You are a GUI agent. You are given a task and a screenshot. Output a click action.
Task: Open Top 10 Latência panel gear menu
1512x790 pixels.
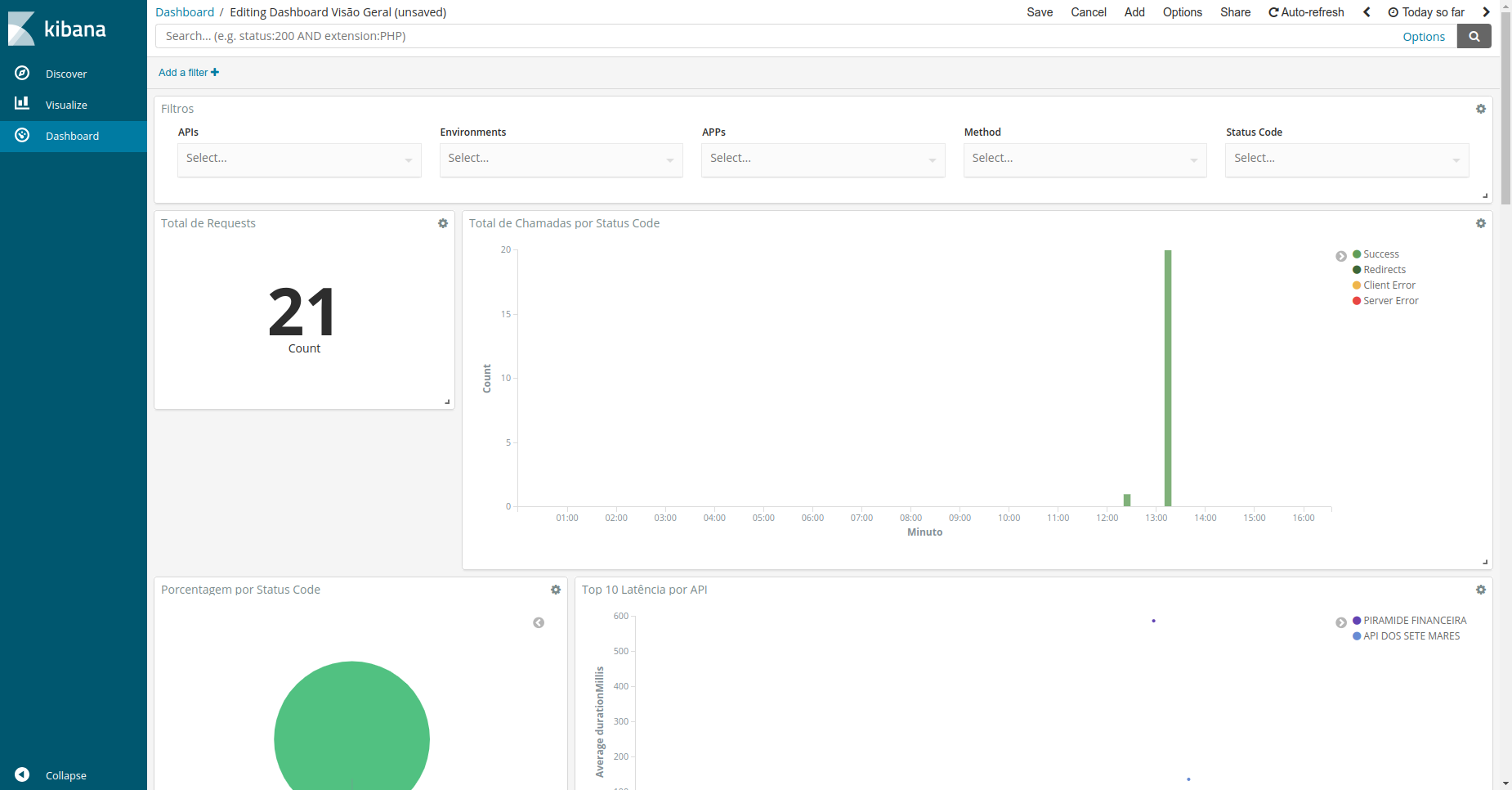pyautogui.click(x=1480, y=590)
